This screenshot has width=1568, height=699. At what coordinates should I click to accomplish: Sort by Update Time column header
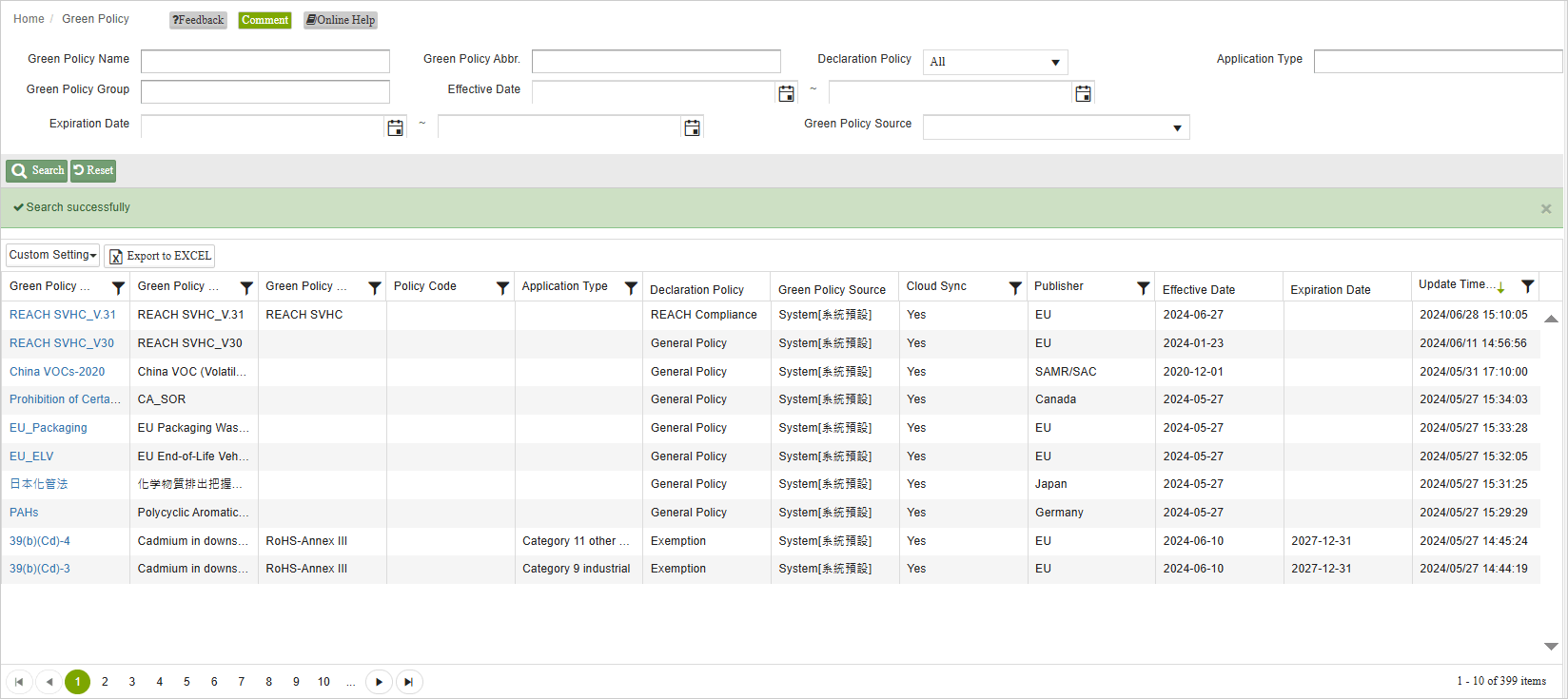click(x=1456, y=284)
